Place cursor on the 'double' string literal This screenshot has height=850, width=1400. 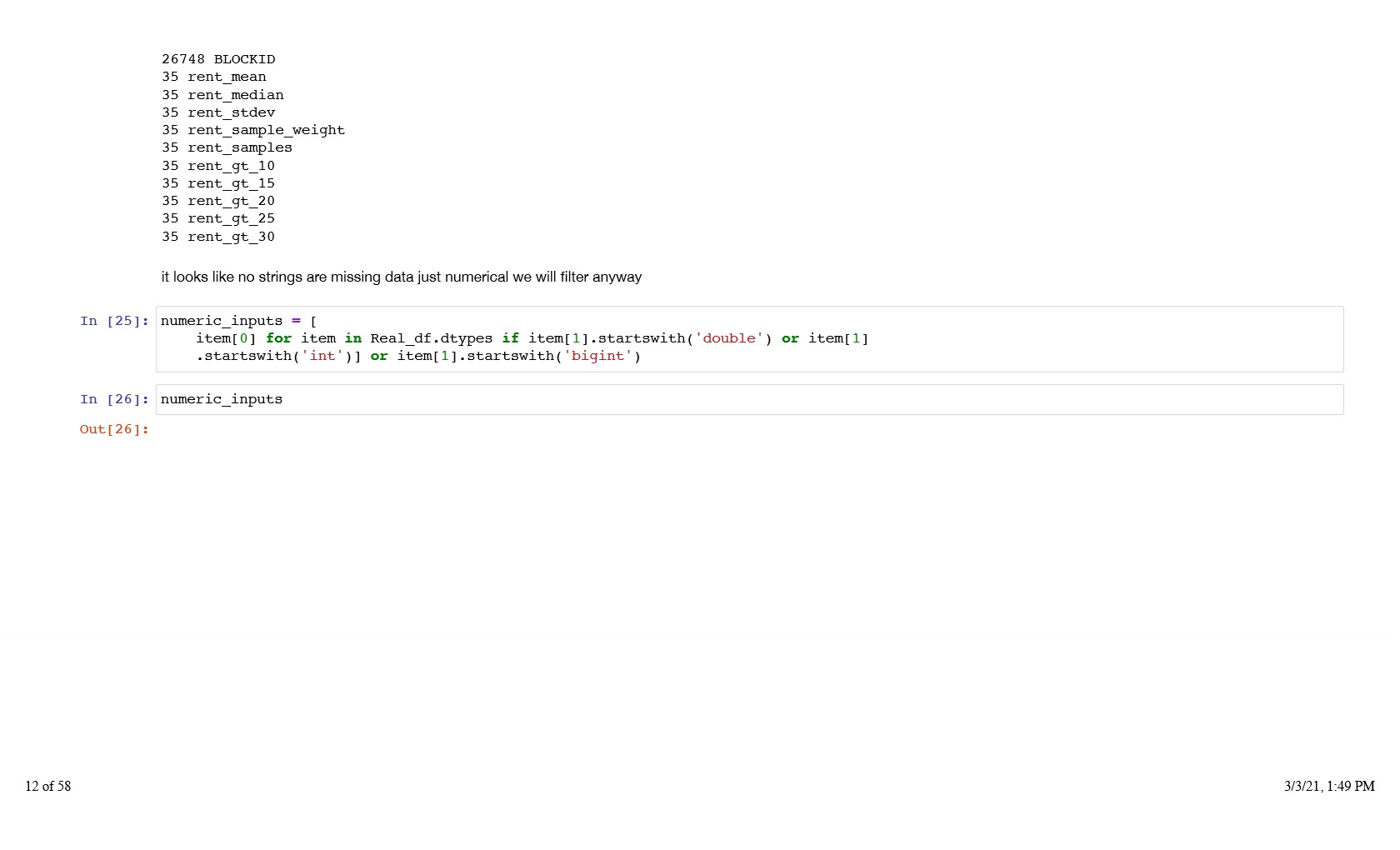[x=729, y=338]
